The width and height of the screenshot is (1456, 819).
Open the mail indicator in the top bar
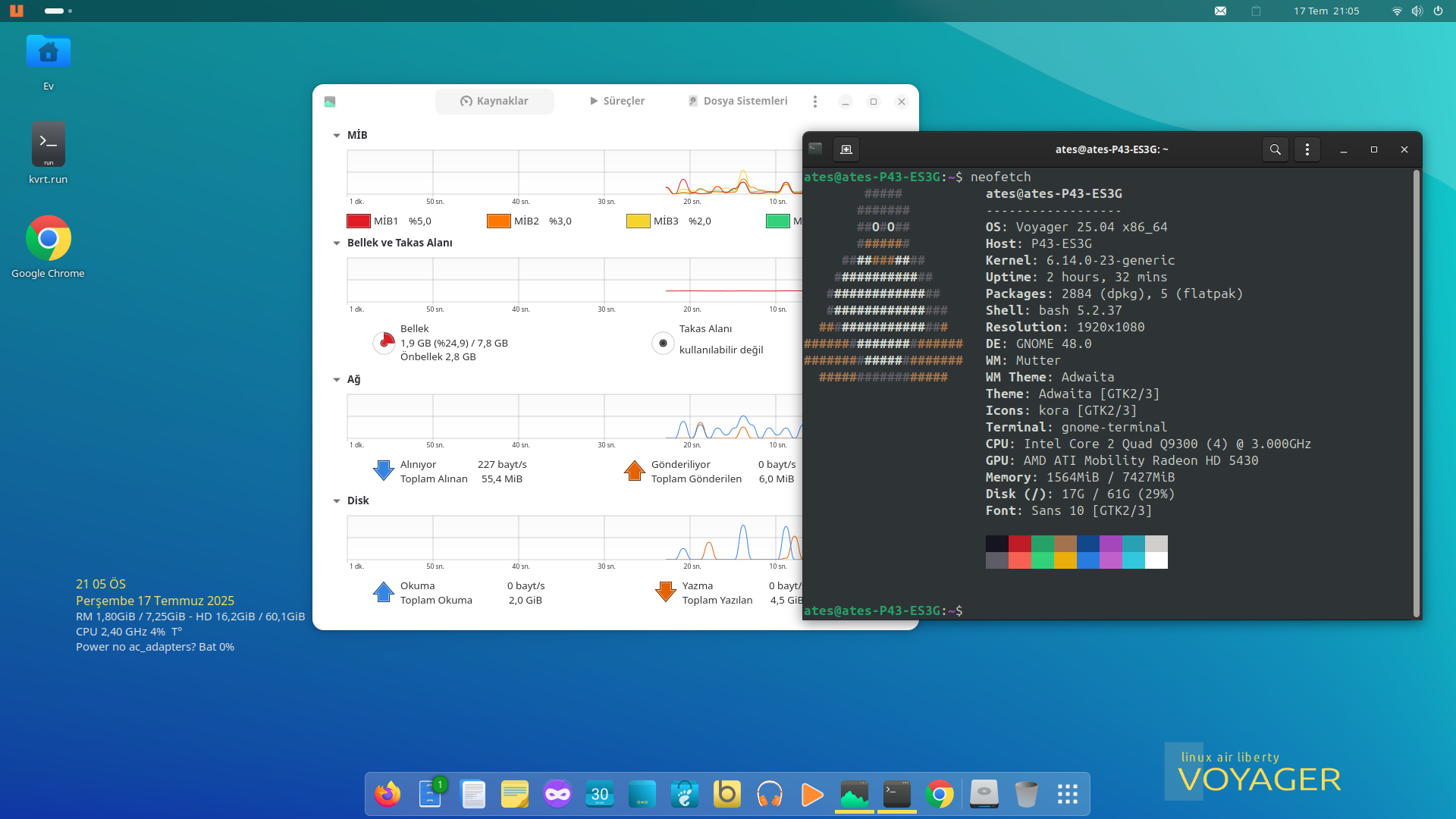tap(1220, 11)
